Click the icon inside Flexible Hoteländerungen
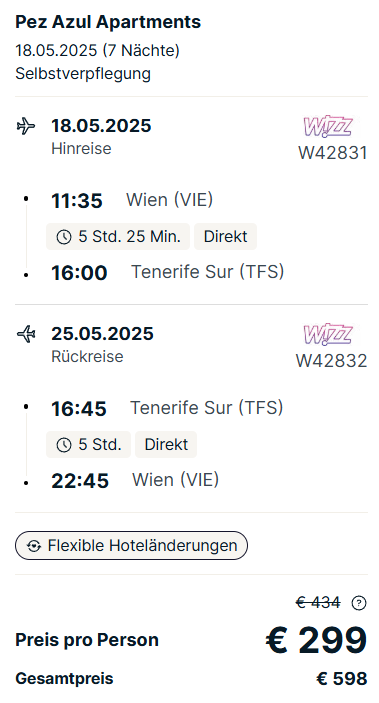 (x=34, y=546)
